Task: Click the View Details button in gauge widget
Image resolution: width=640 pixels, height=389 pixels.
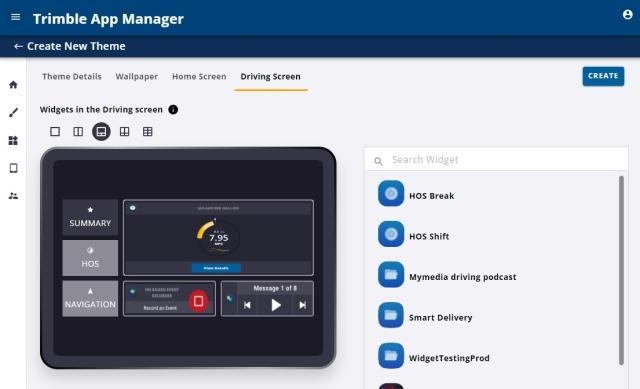Action: (x=216, y=268)
